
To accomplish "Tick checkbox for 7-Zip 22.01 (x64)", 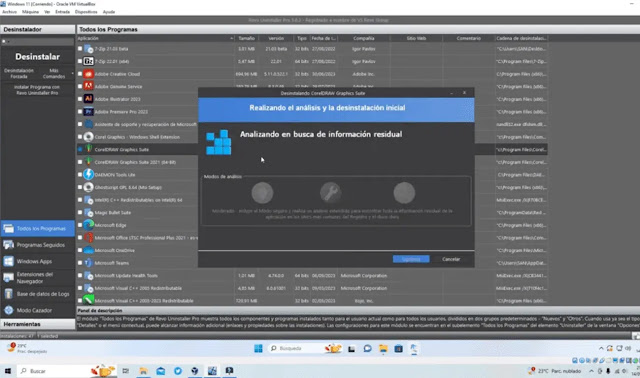I will point(80,61).
